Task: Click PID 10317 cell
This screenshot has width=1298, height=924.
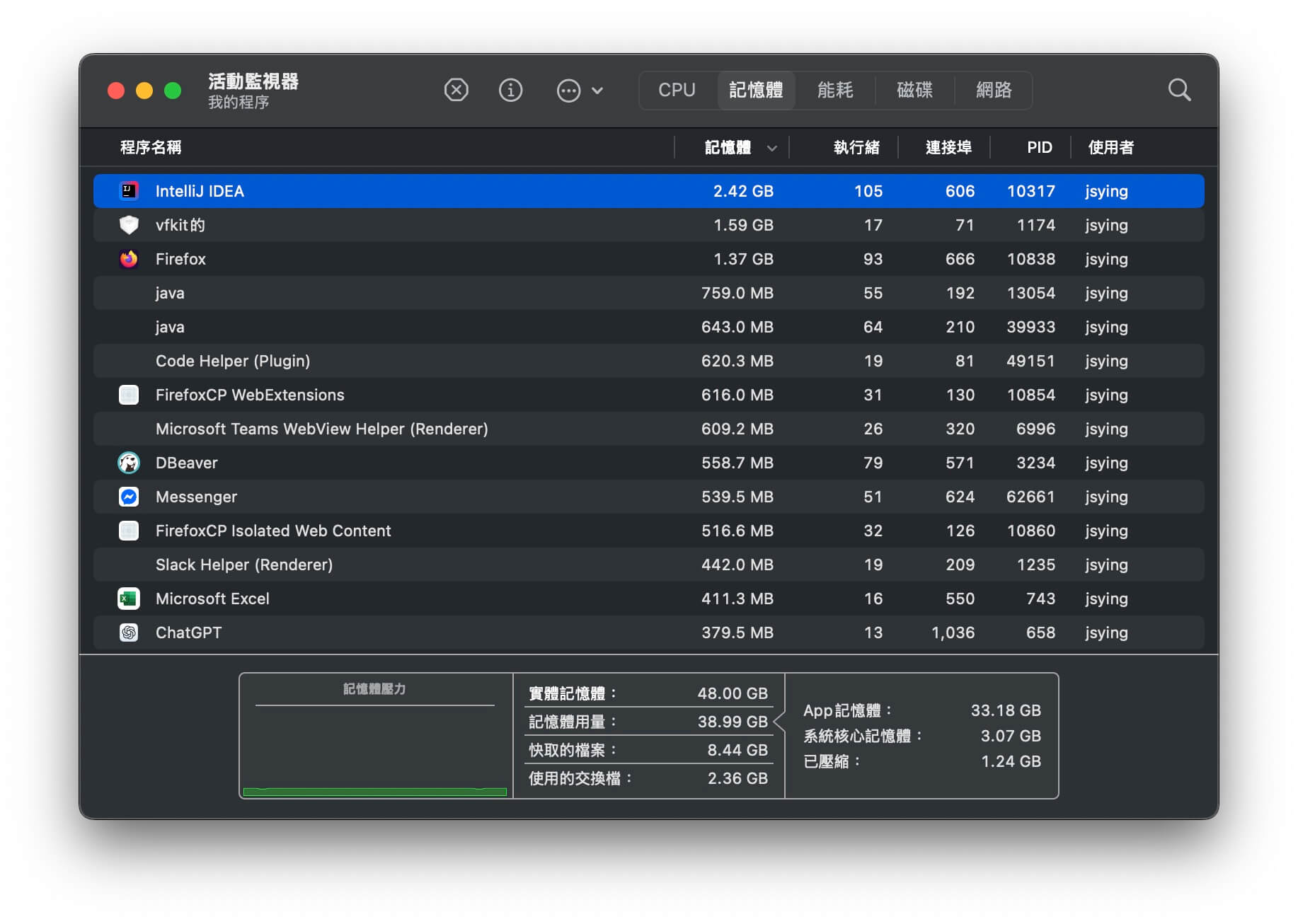Action: click(x=1030, y=191)
